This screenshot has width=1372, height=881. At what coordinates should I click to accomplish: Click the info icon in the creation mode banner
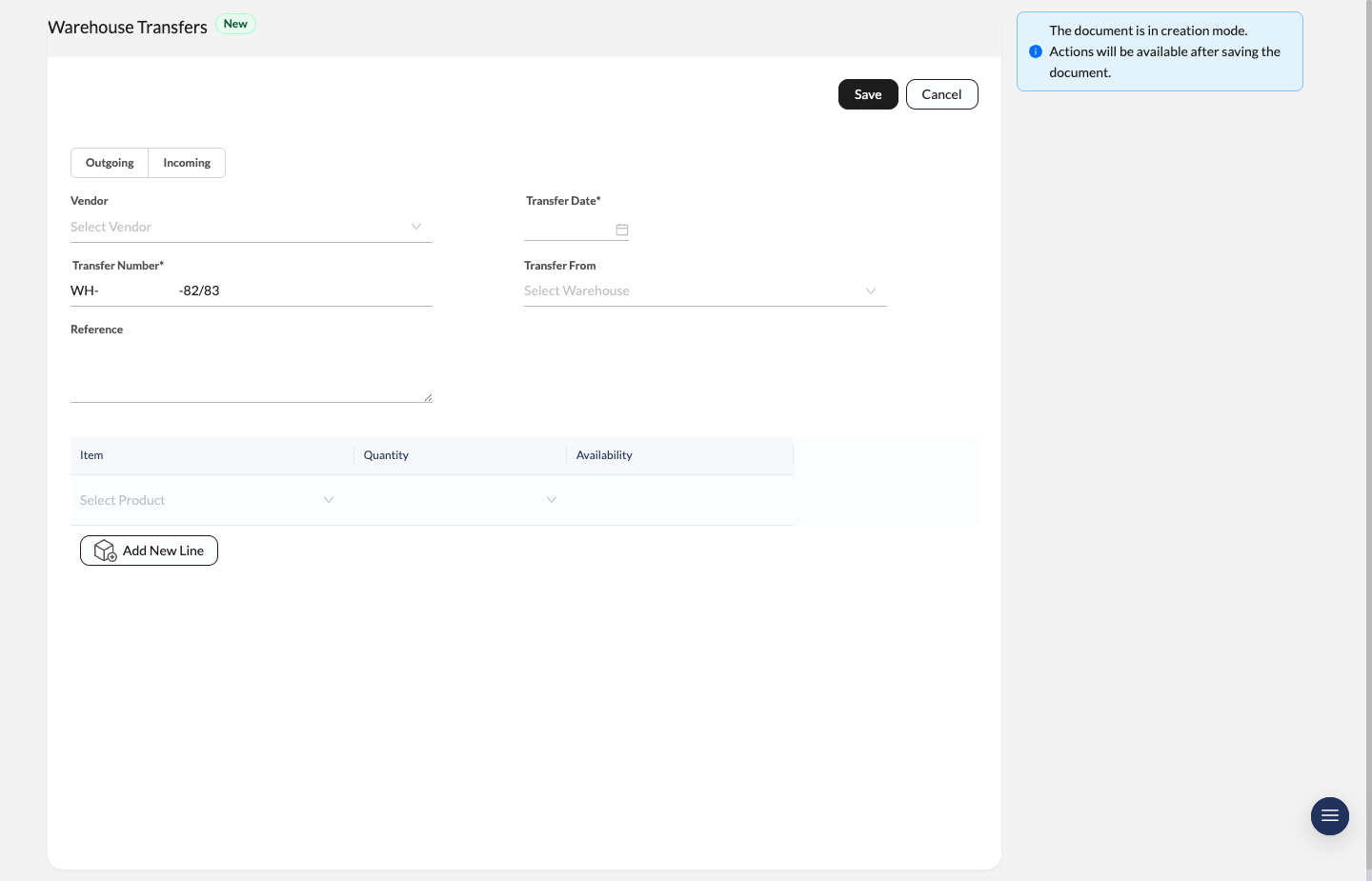click(x=1036, y=51)
